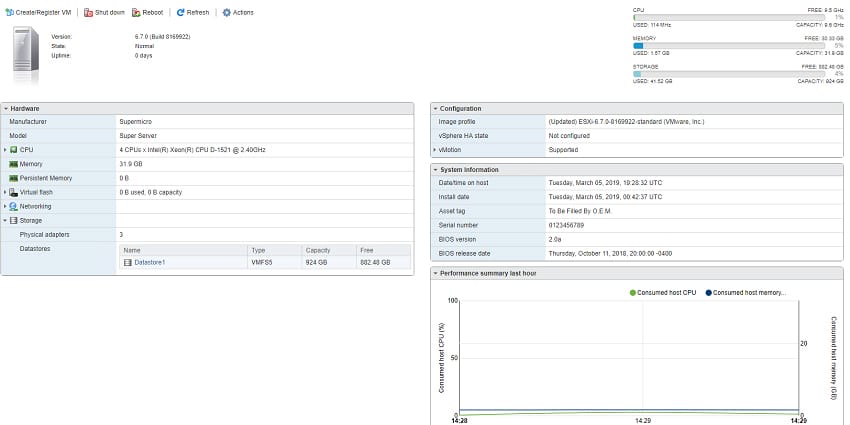This screenshot has height=425, width=850.
Task: Click the blue Consumed host memory legend dot
Action: (x=709, y=293)
